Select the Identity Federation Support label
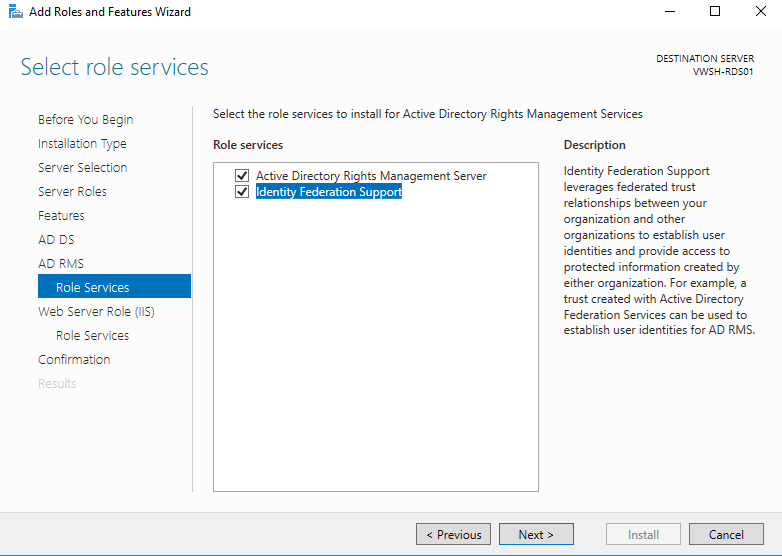Screen dimensions: 782x556 coord(329,191)
